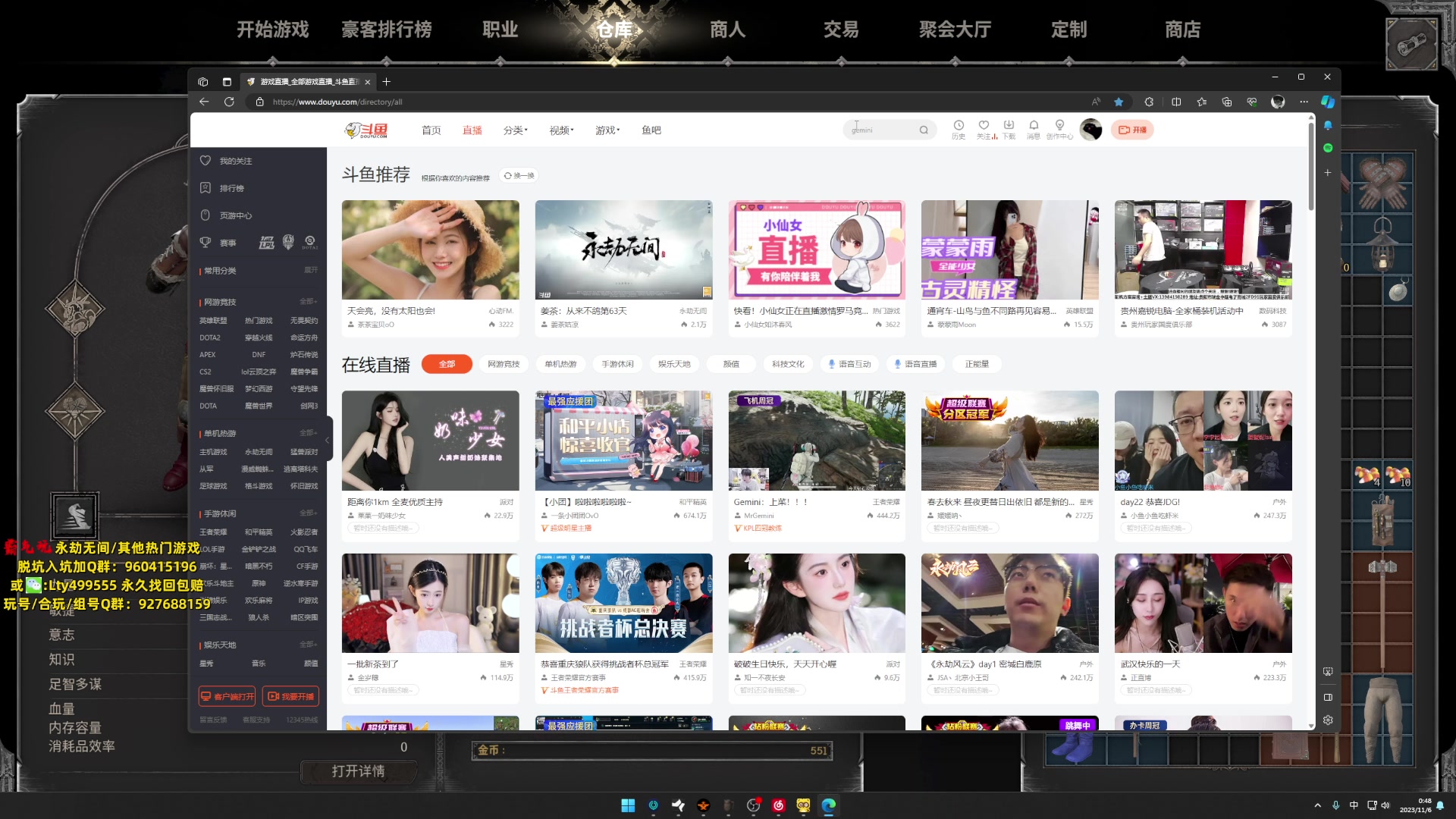Expand 全部+ next to 单机热游

click(x=308, y=433)
